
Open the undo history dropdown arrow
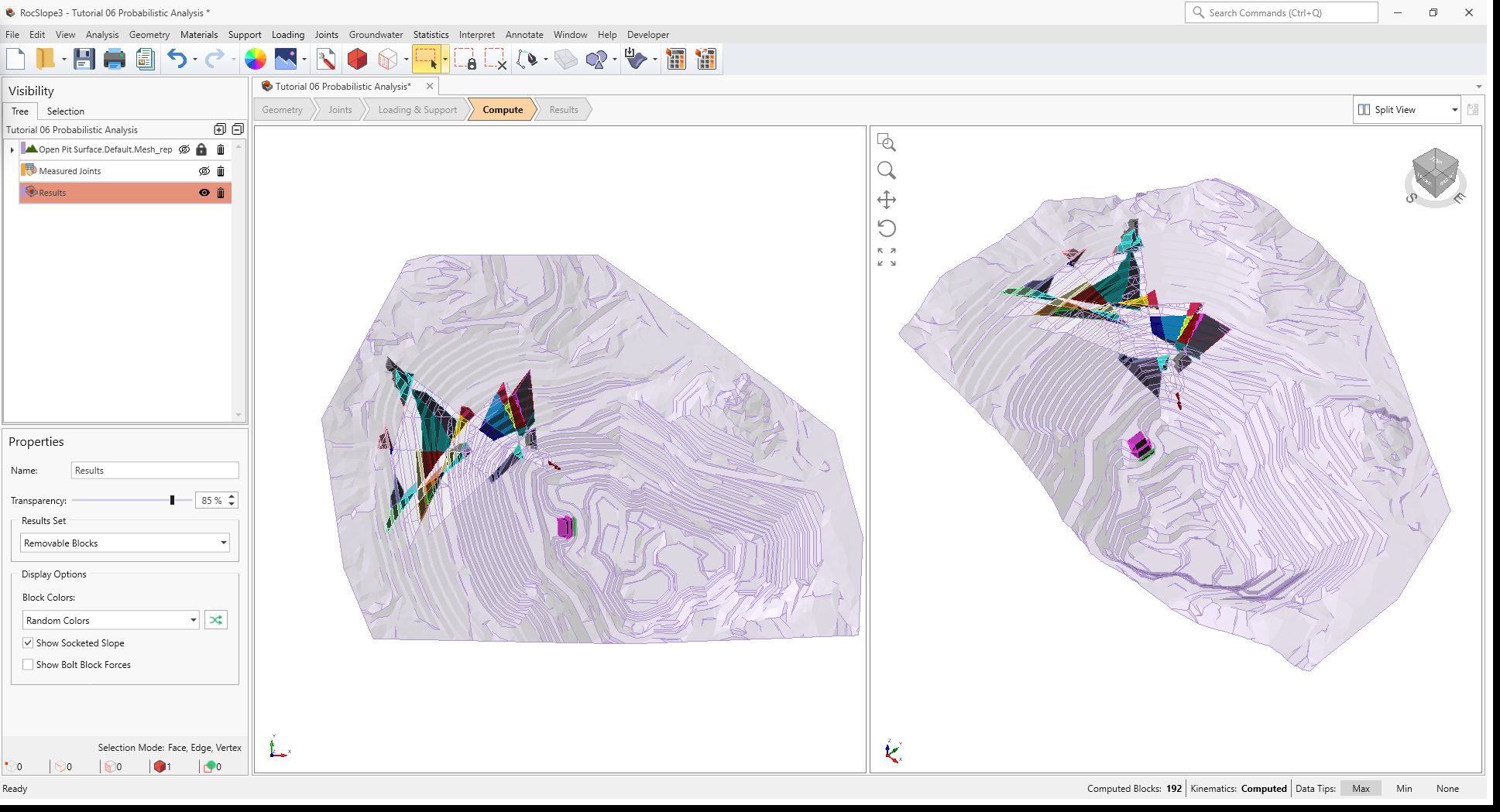(x=195, y=60)
